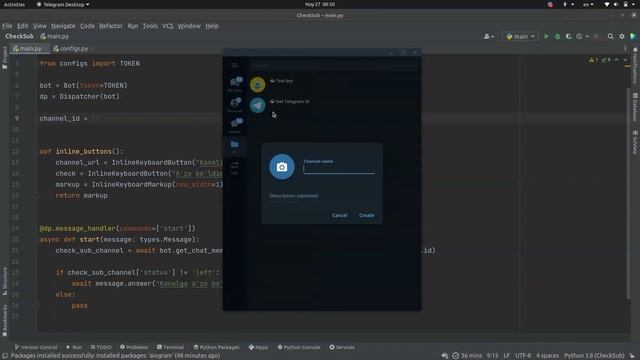The image size is (640, 360).
Task: Click the main.py breadcrumb in navigation bar
Action: (x=55, y=36)
